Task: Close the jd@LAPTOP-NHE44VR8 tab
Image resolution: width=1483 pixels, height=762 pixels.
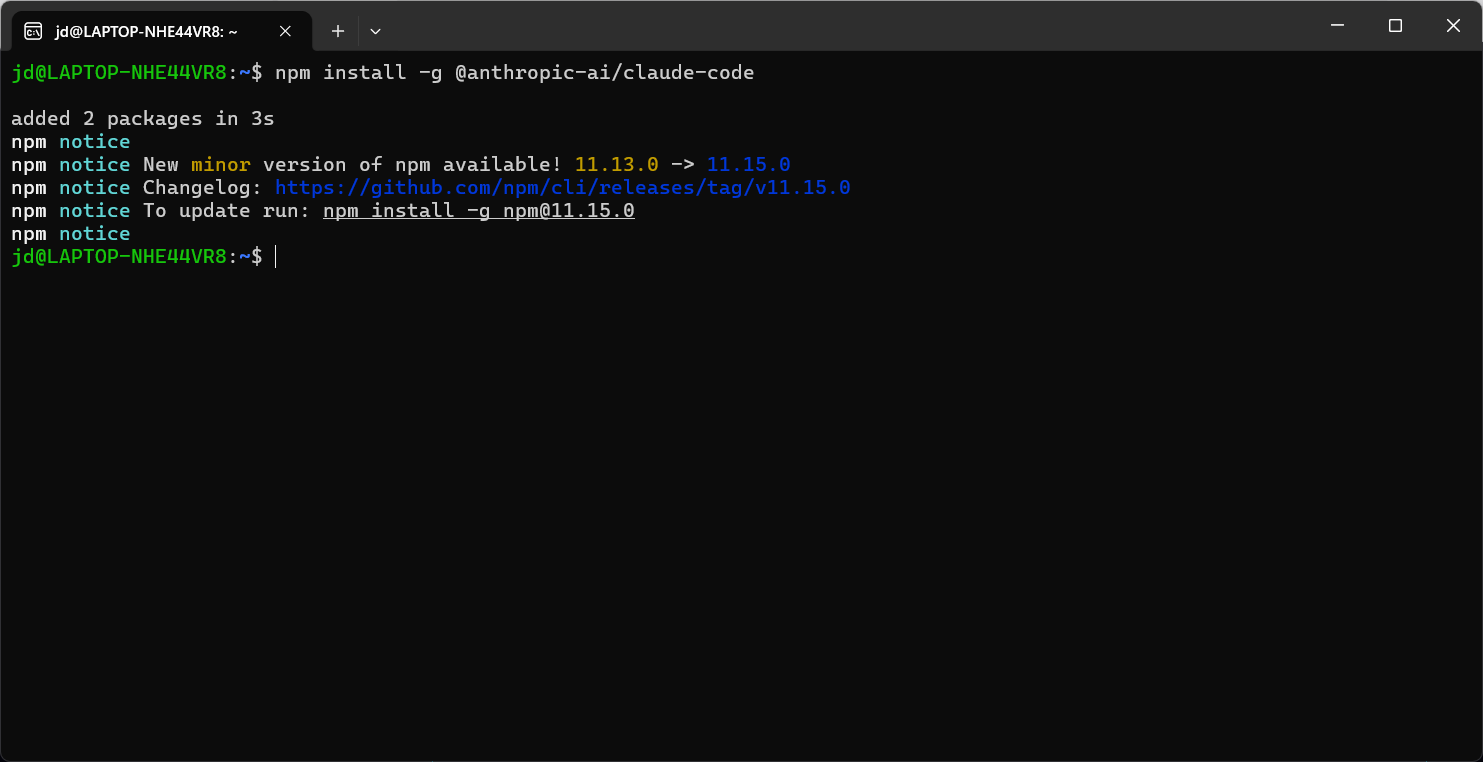Action: point(285,31)
